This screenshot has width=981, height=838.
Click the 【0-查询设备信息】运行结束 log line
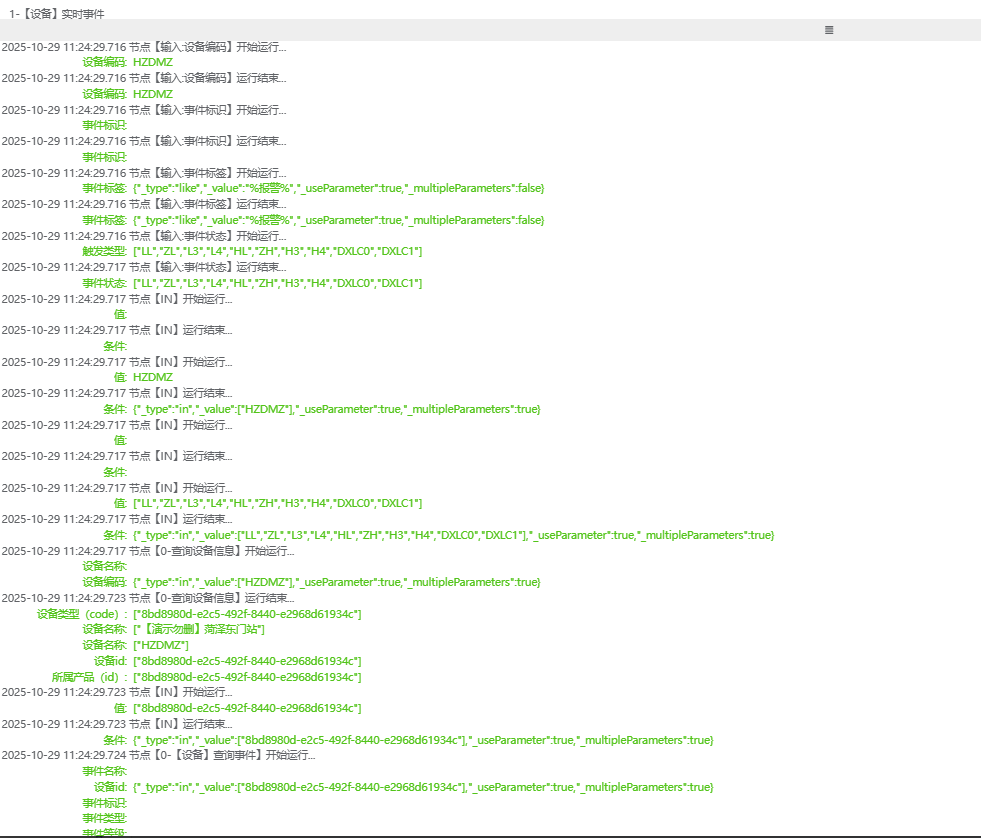pos(148,598)
